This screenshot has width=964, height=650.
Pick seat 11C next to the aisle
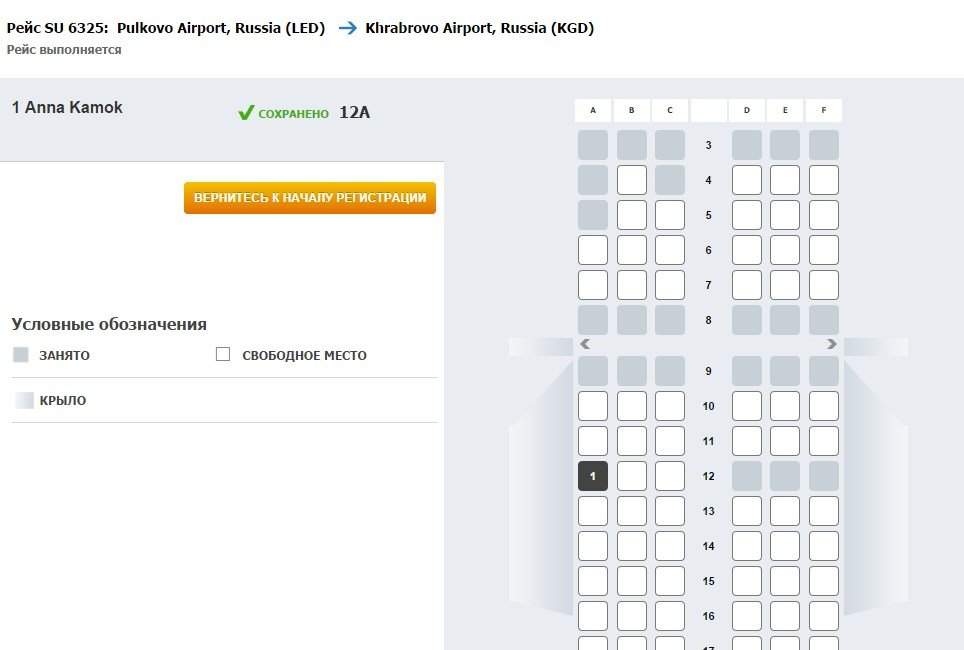pos(670,441)
